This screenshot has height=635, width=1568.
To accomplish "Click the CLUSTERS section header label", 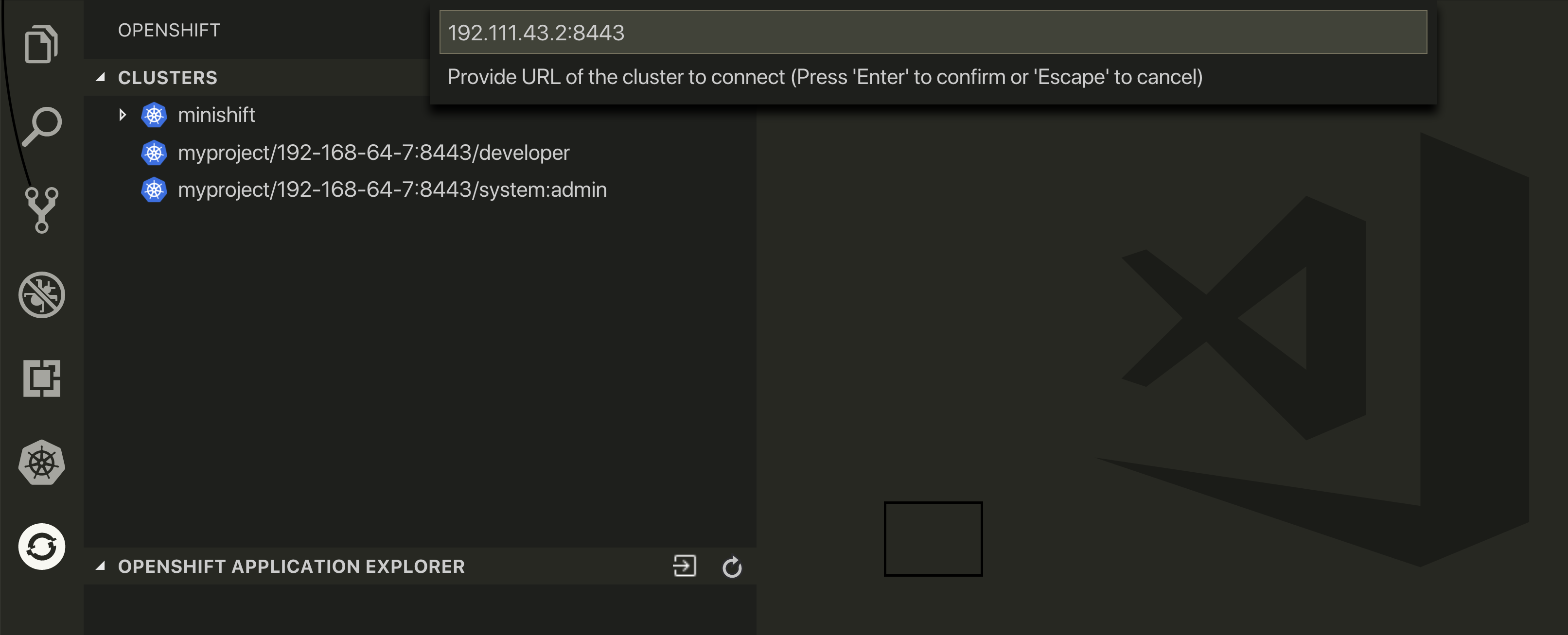I will 167,77.
